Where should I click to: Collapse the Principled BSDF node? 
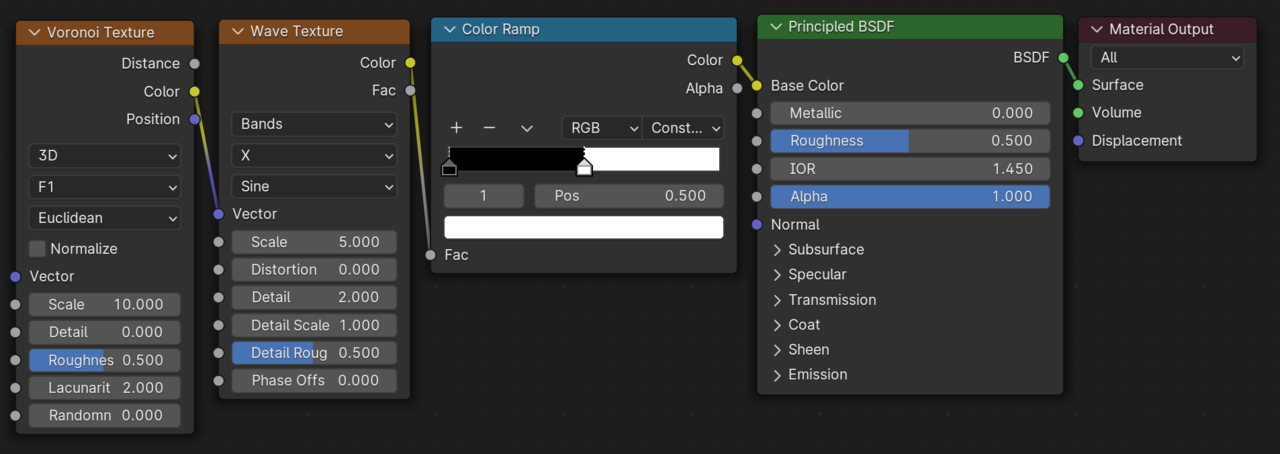tap(775, 27)
